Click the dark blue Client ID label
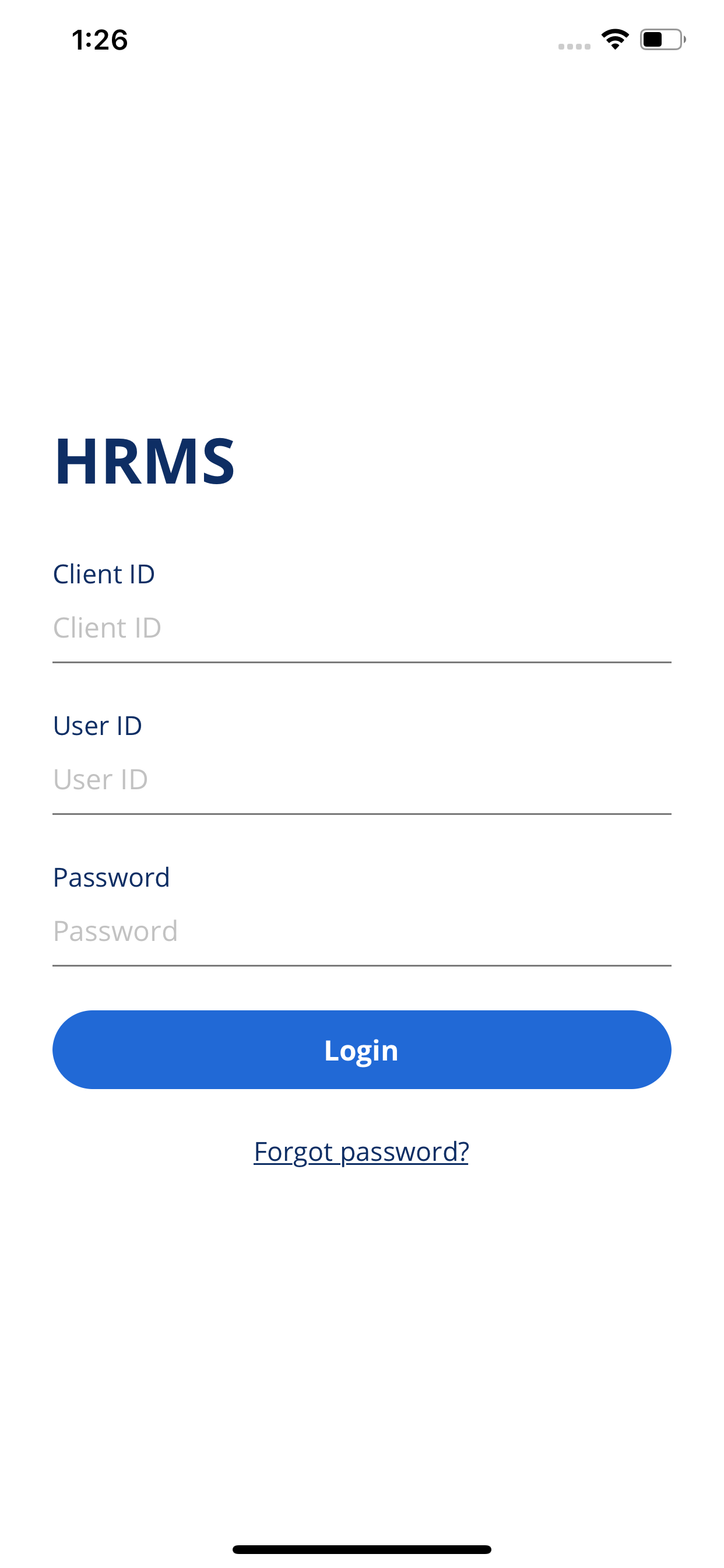The image size is (724, 1568). 104,574
